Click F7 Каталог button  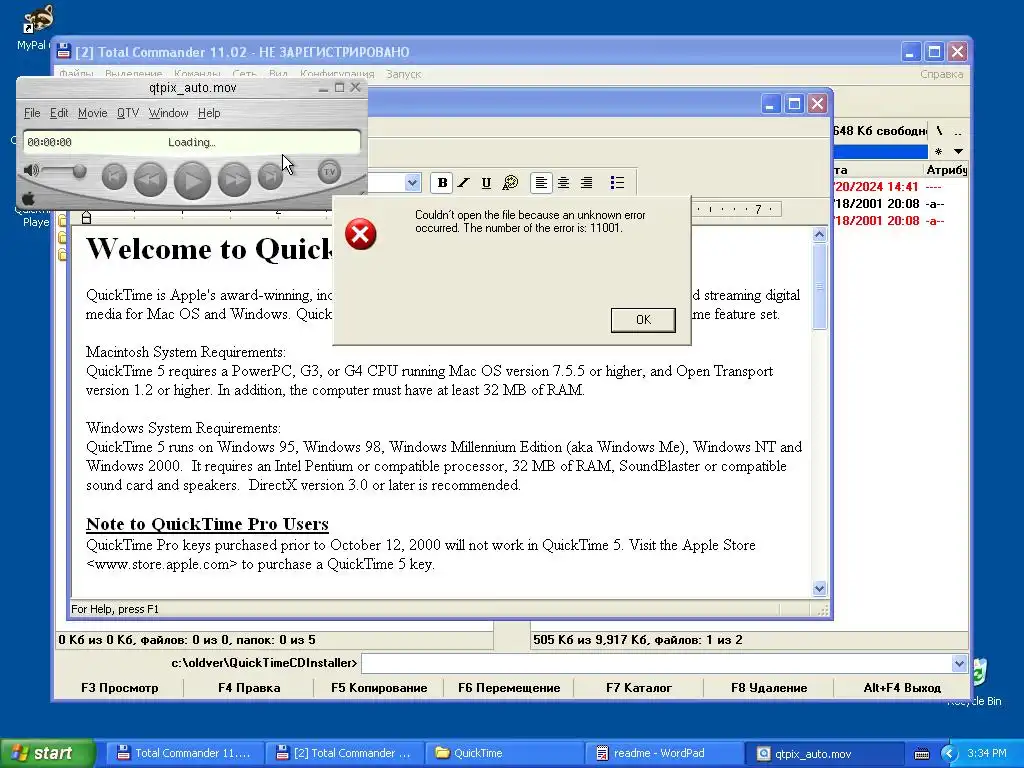[x=639, y=688]
